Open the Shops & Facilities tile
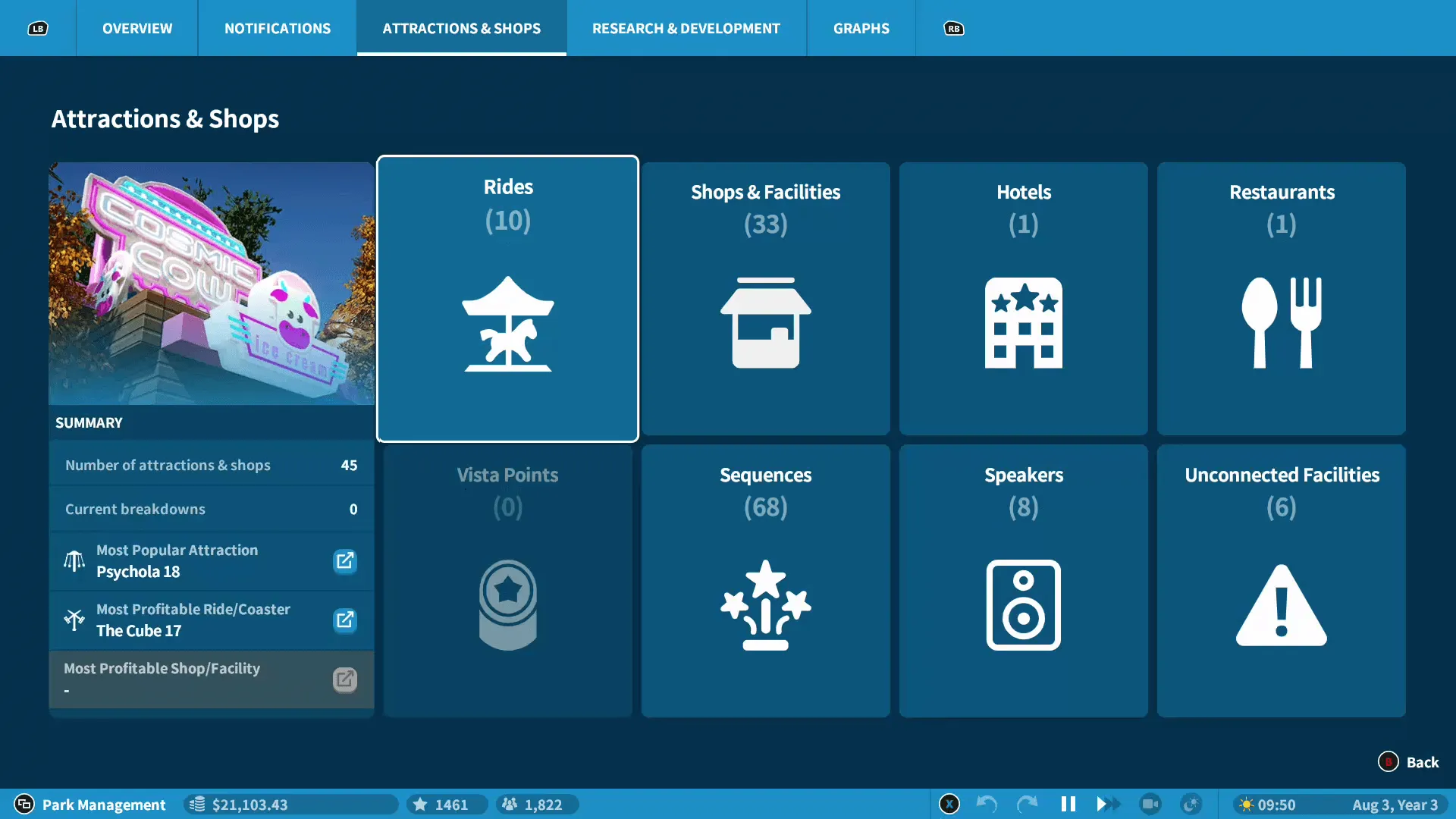 [x=765, y=299]
